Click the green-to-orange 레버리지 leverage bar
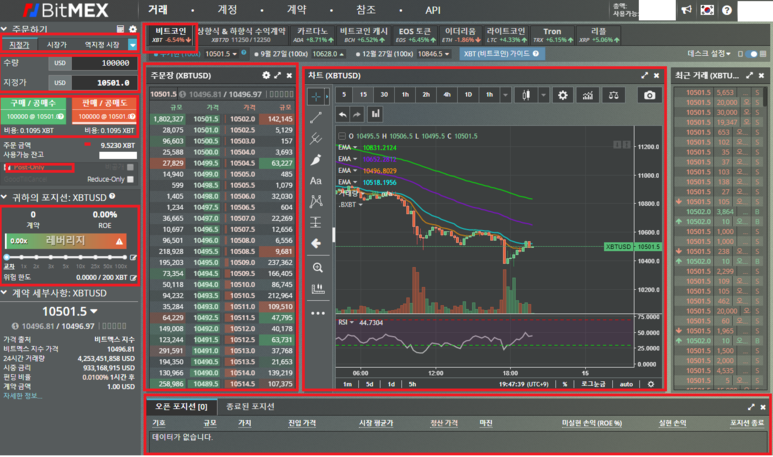Viewport: 773px width, 457px height. (x=65, y=241)
